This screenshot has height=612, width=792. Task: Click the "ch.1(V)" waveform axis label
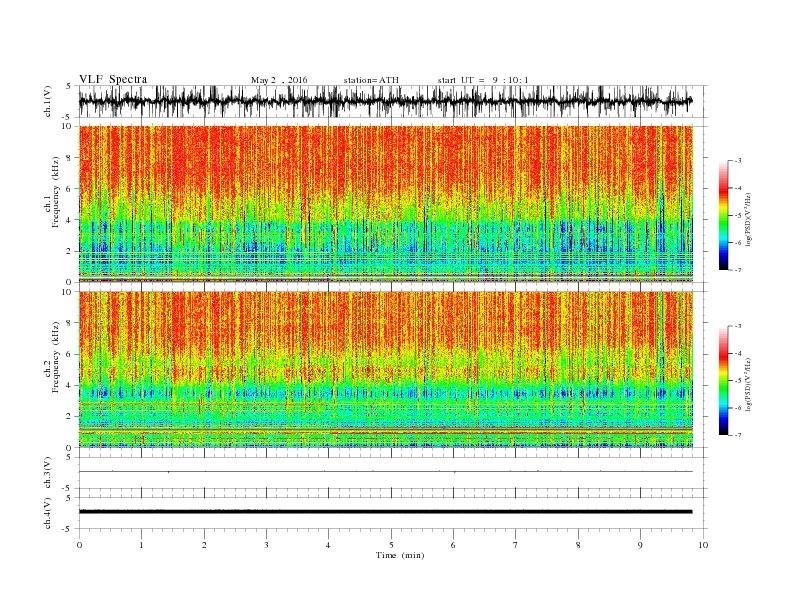coord(47,101)
